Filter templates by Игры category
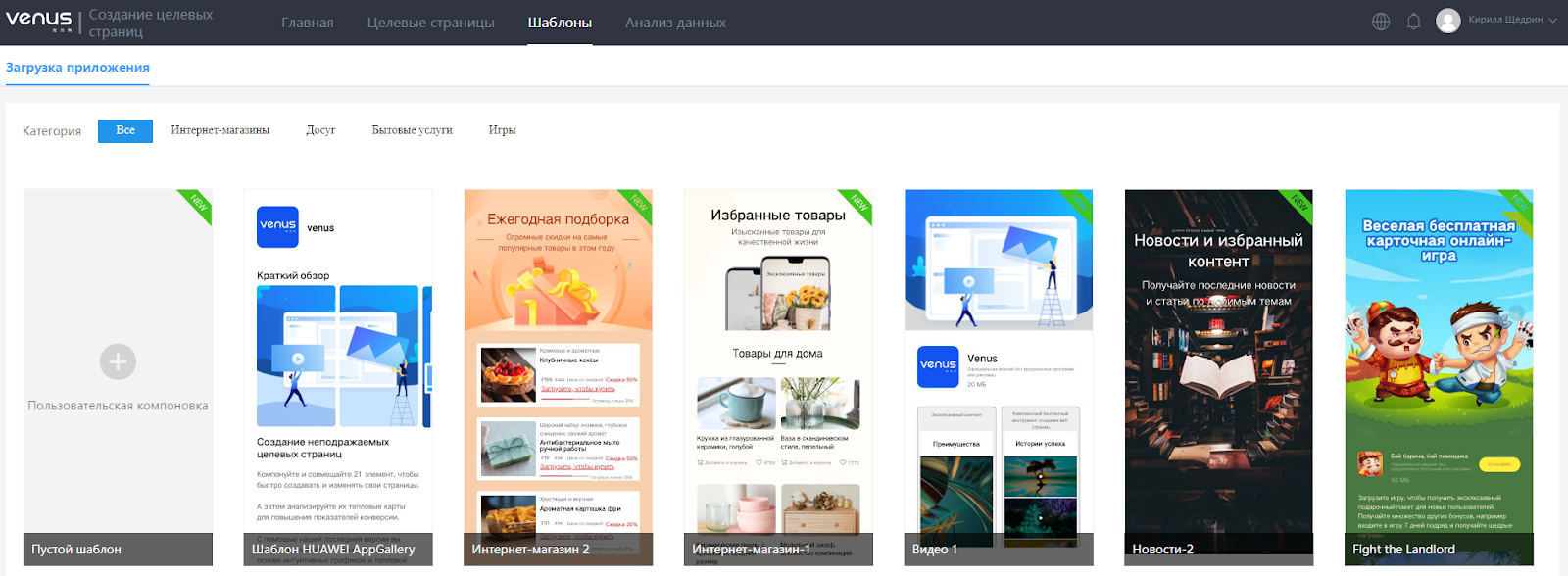The height and width of the screenshot is (576, 1568). coord(502,130)
